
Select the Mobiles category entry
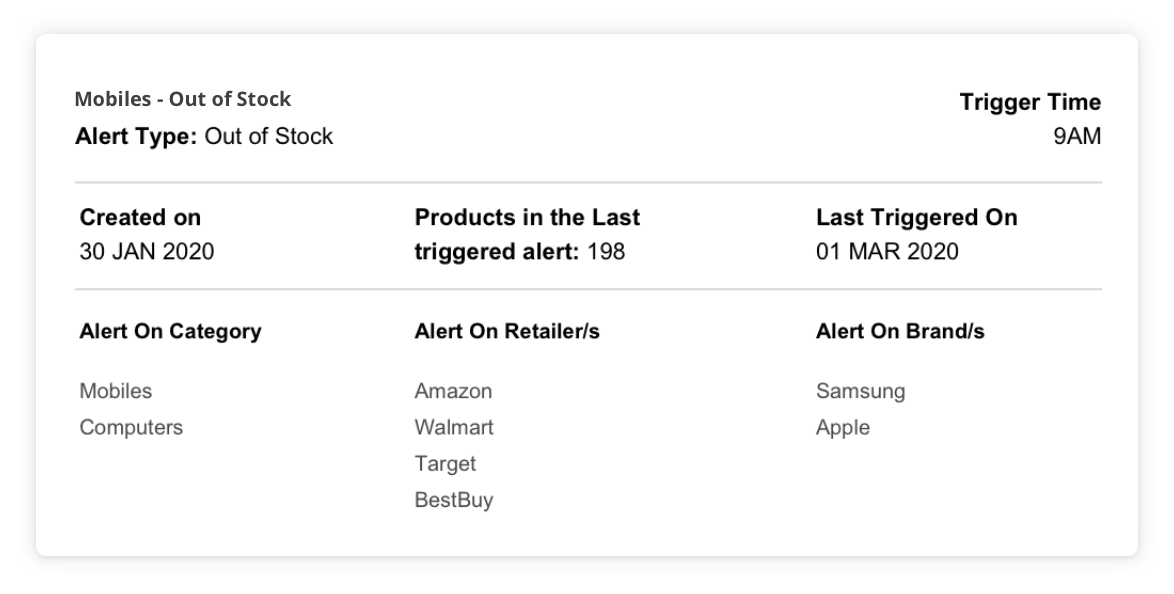tap(116, 391)
